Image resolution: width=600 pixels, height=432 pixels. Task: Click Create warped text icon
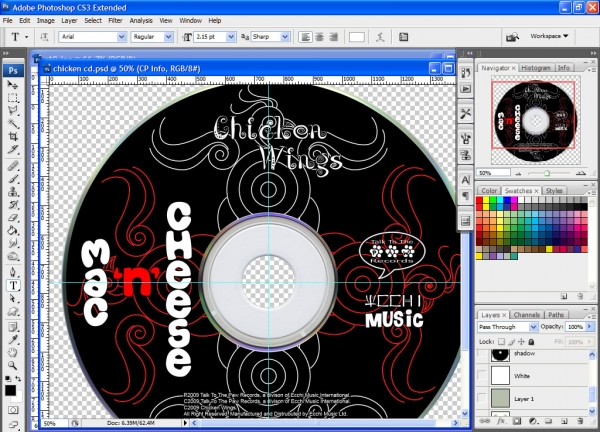click(380, 37)
